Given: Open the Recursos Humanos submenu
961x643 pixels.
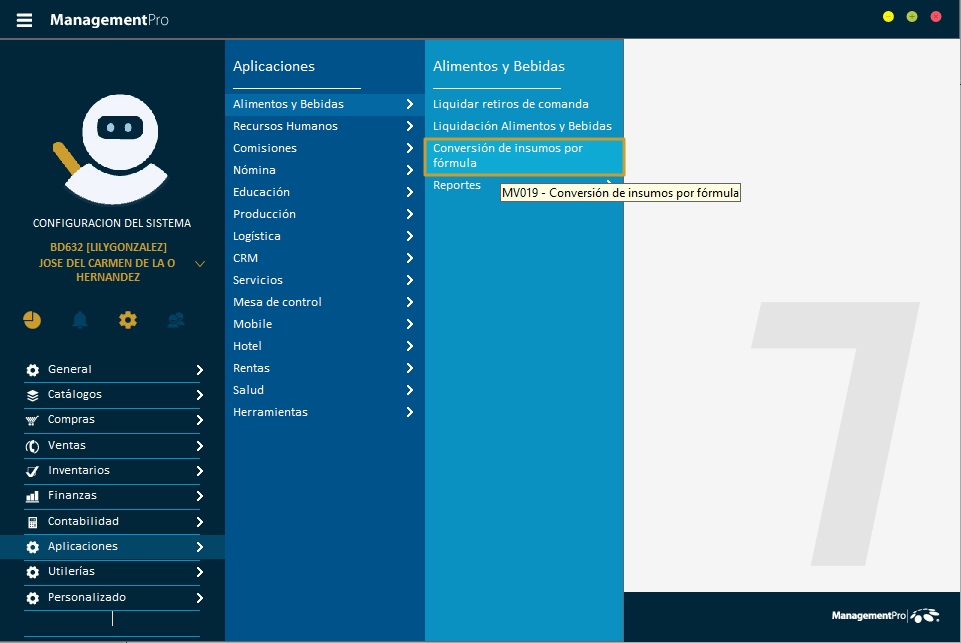Looking at the screenshot, I should (325, 126).
